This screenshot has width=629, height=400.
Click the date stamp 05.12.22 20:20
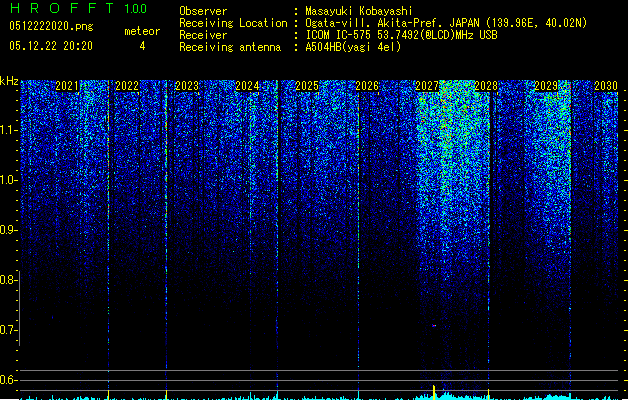click(51, 46)
